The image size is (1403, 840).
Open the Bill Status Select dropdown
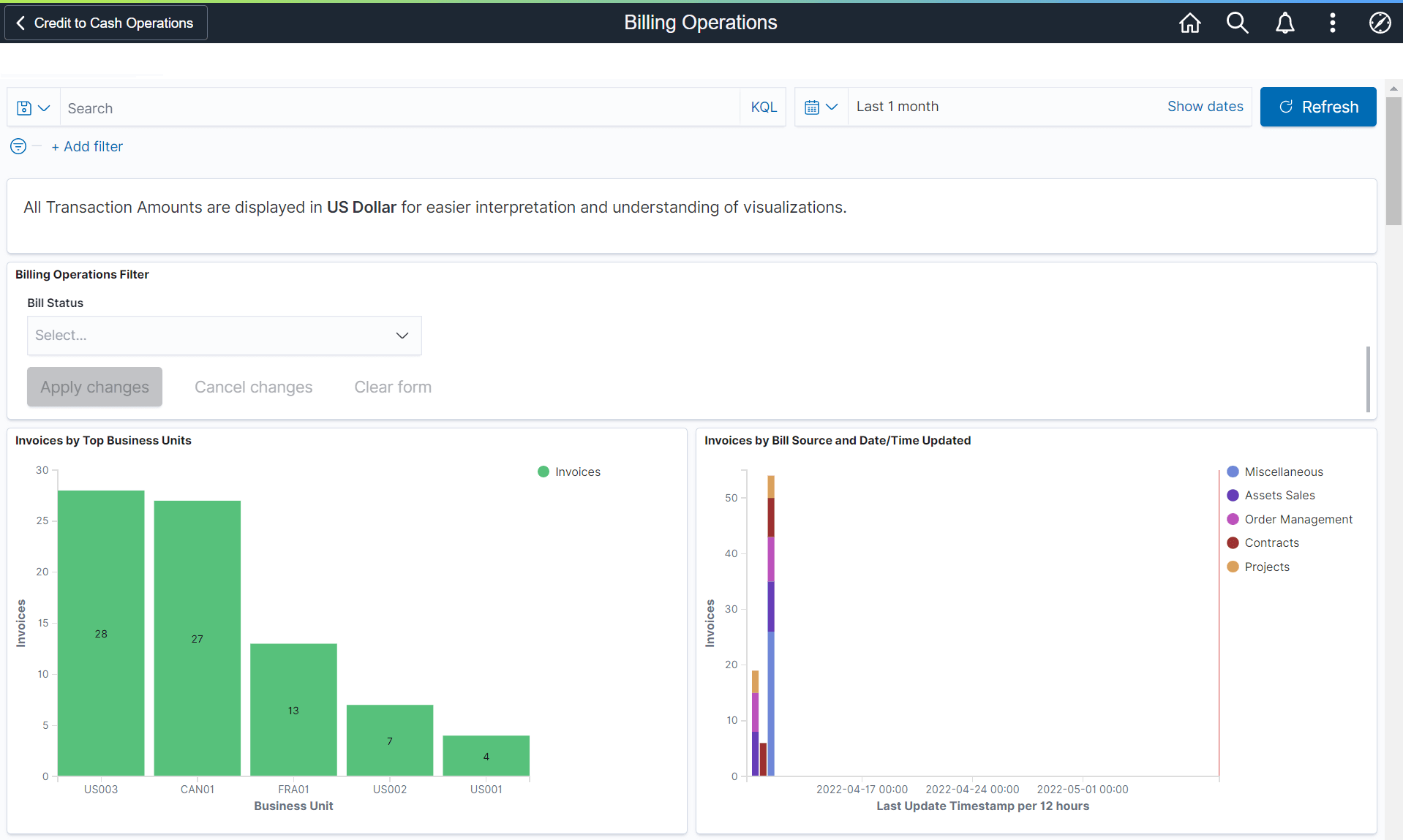pos(224,336)
